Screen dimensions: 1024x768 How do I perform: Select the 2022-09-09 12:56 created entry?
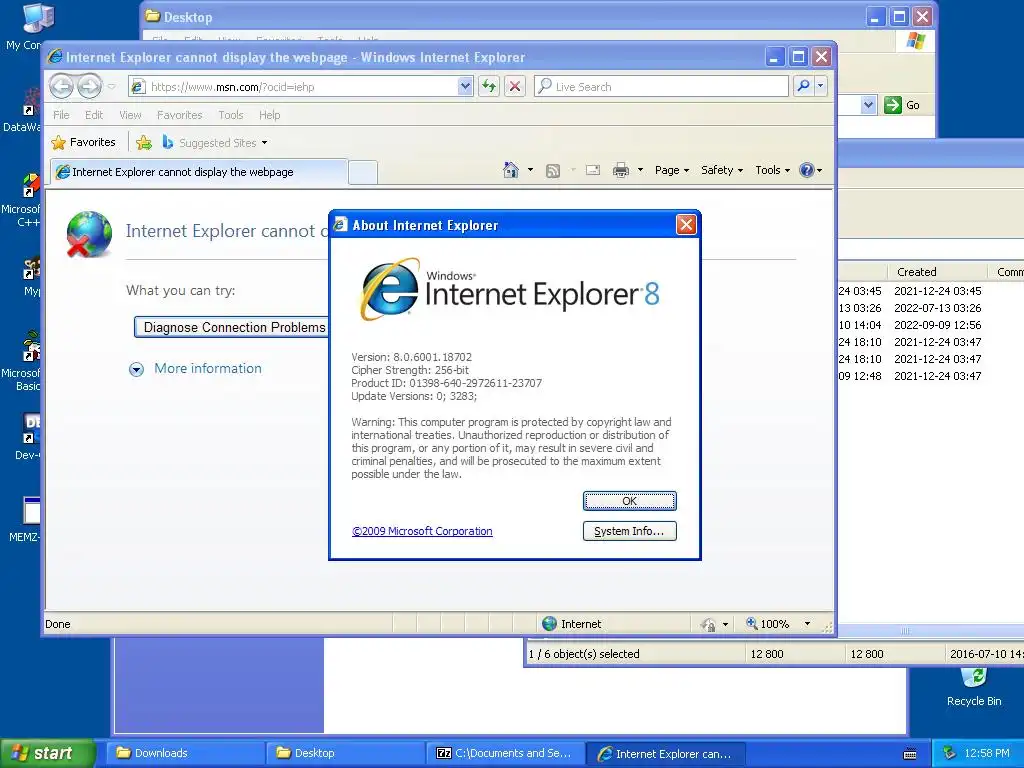point(938,325)
